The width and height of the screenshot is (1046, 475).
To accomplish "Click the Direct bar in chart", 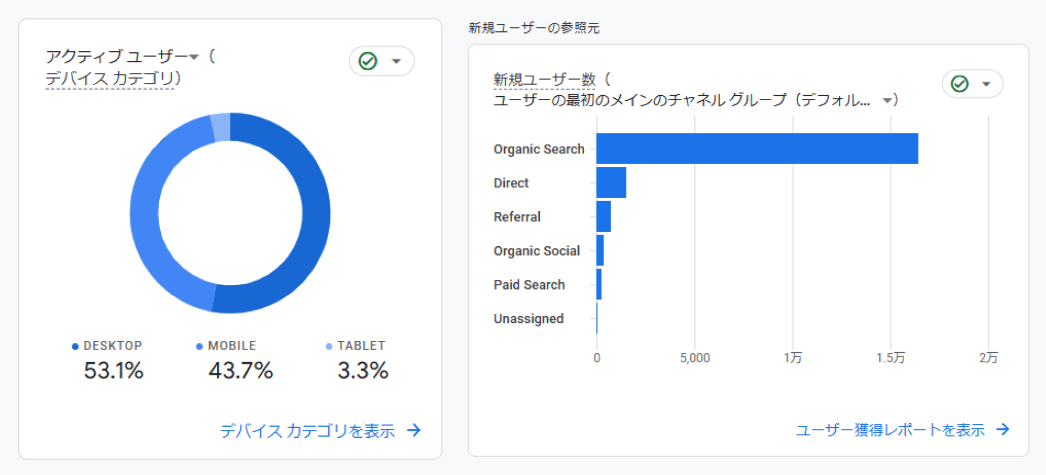I will click(611, 182).
